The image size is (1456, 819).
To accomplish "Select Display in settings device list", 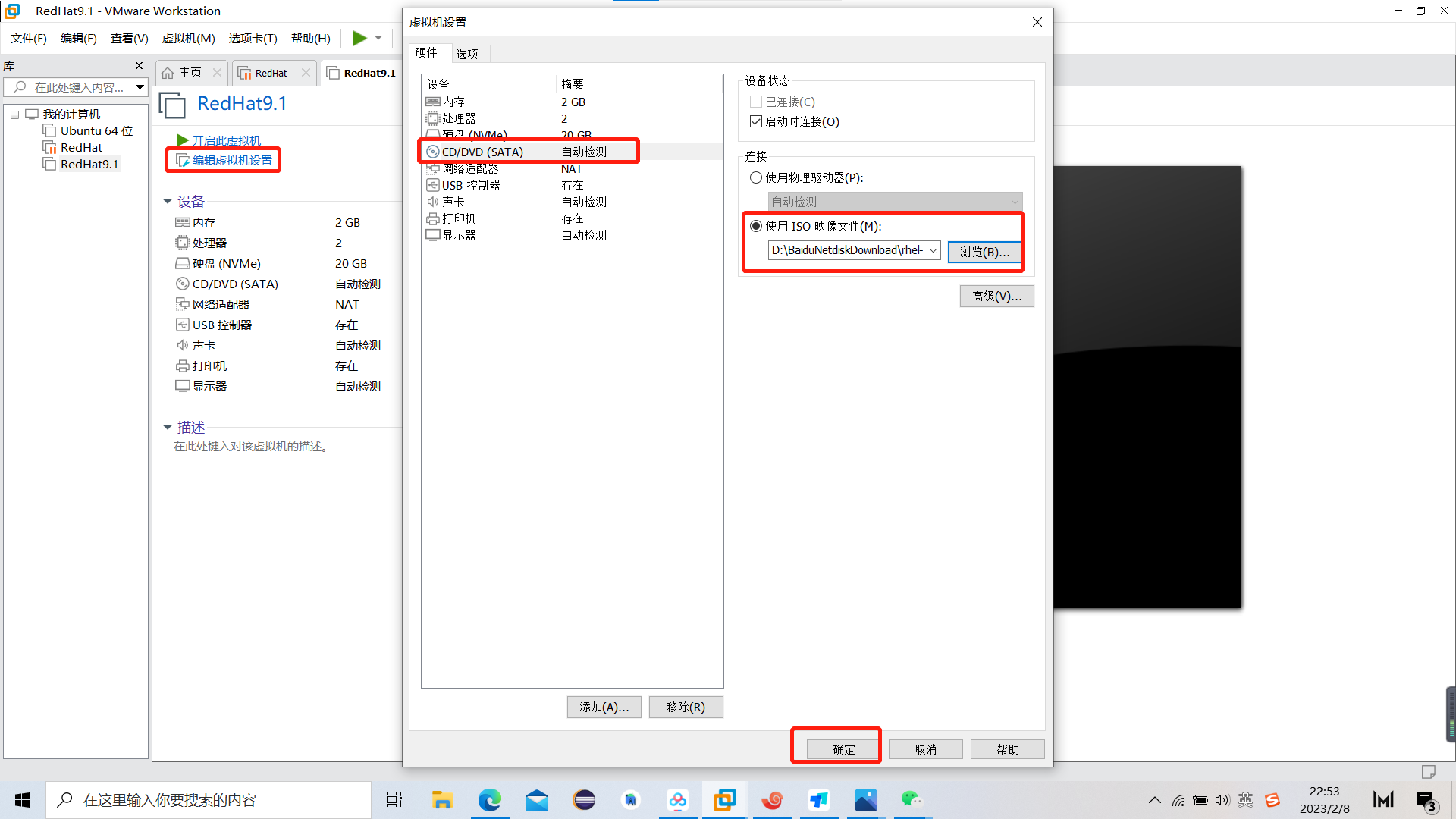I will (572, 235).
